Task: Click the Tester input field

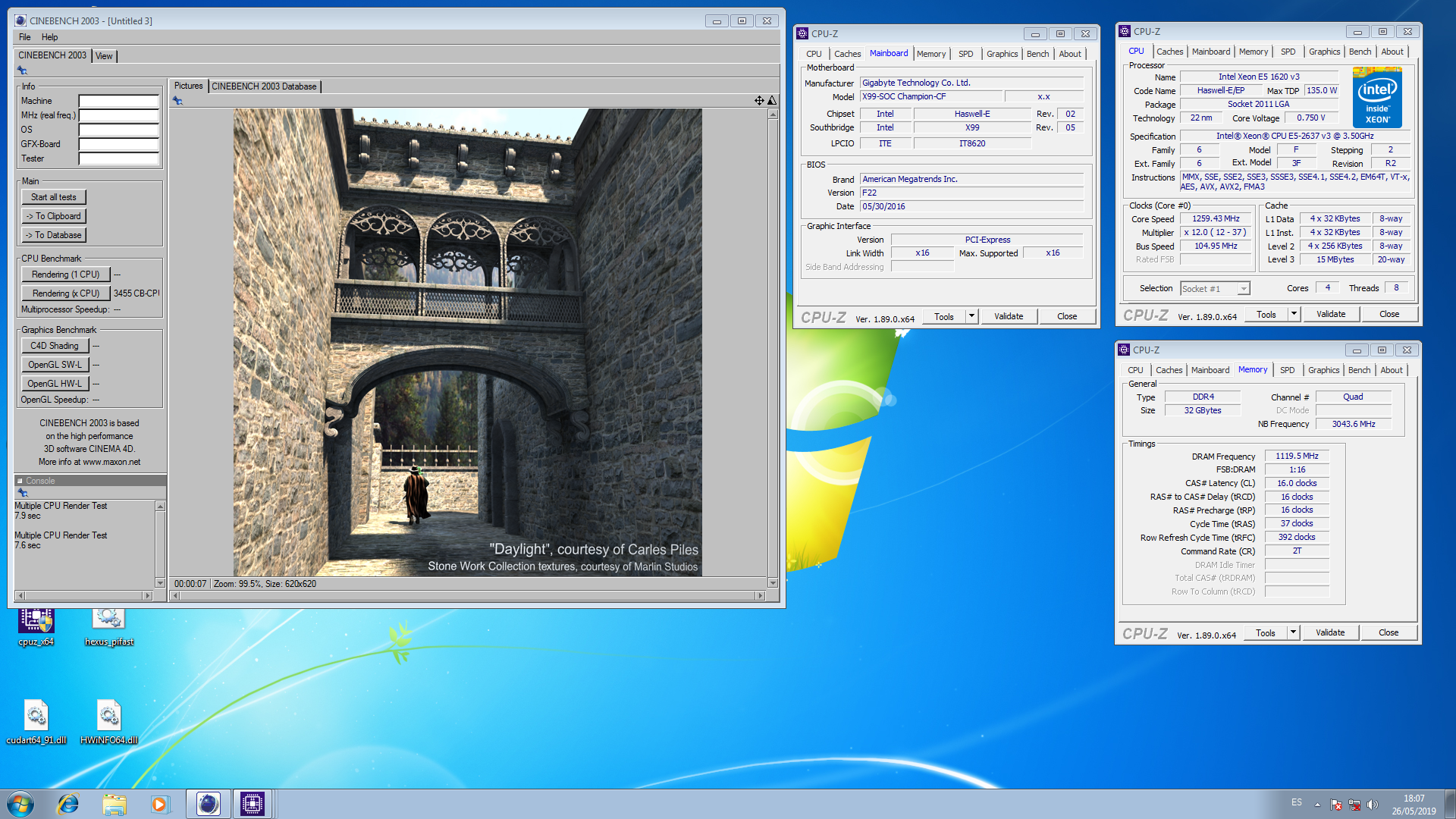Action: tap(118, 158)
